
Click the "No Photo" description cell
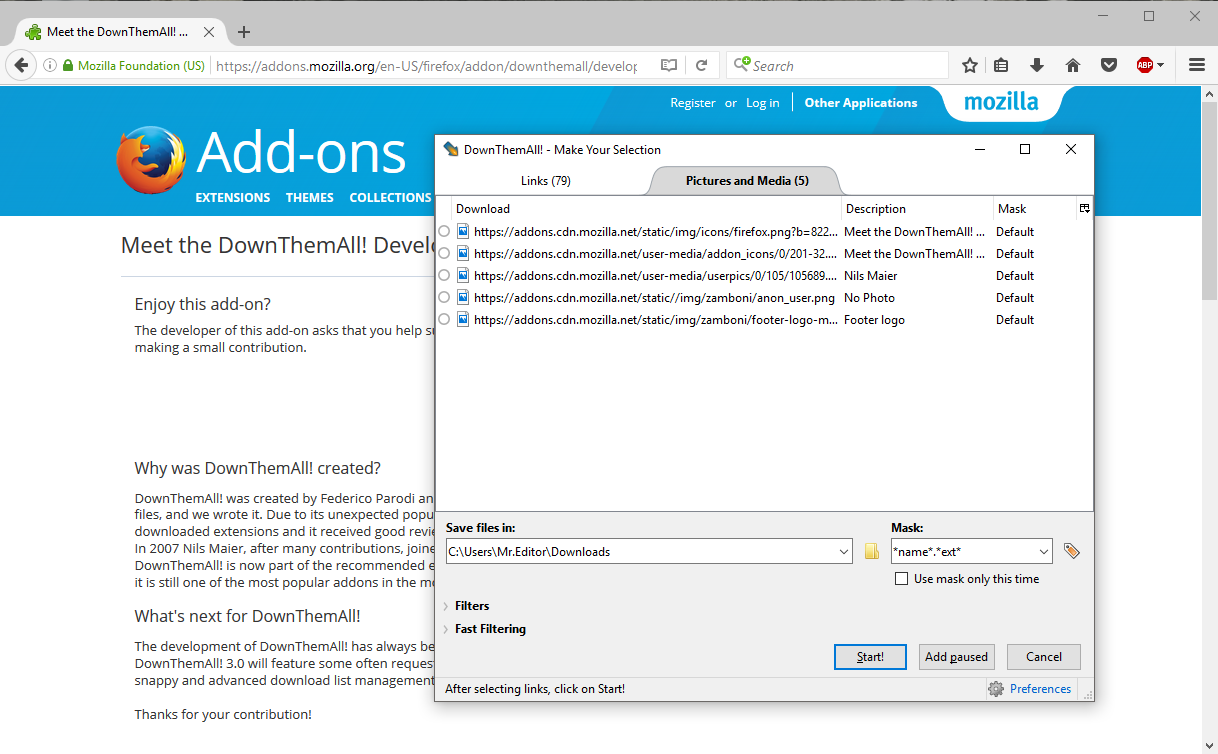(870, 298)
